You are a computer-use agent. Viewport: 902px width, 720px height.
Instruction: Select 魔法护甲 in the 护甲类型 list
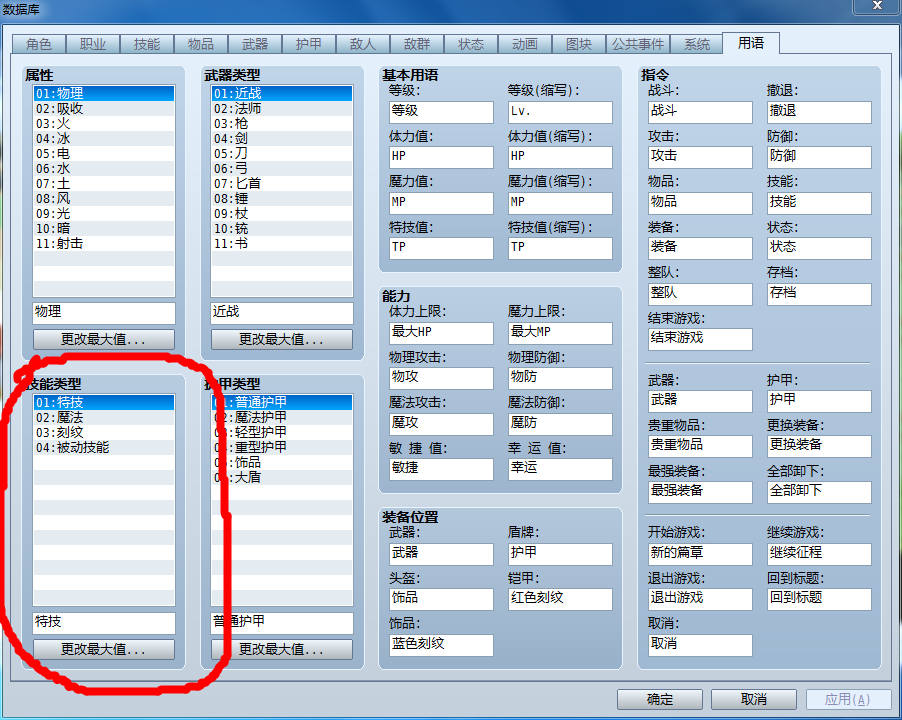282,418
